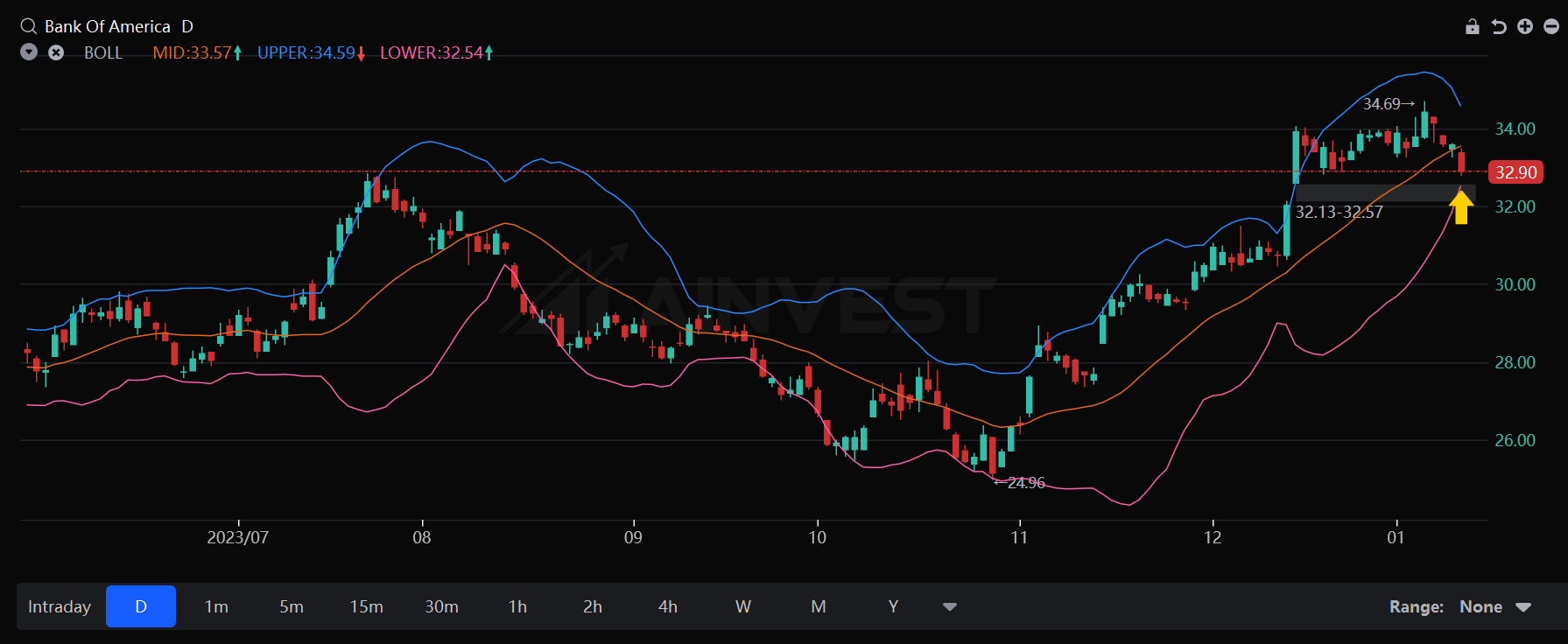The height and width of the screenshot is (644, 1568).
Task: Click the search magnifier beside Bank Of America
Action: pyautogui.click(x=28, y=26)
